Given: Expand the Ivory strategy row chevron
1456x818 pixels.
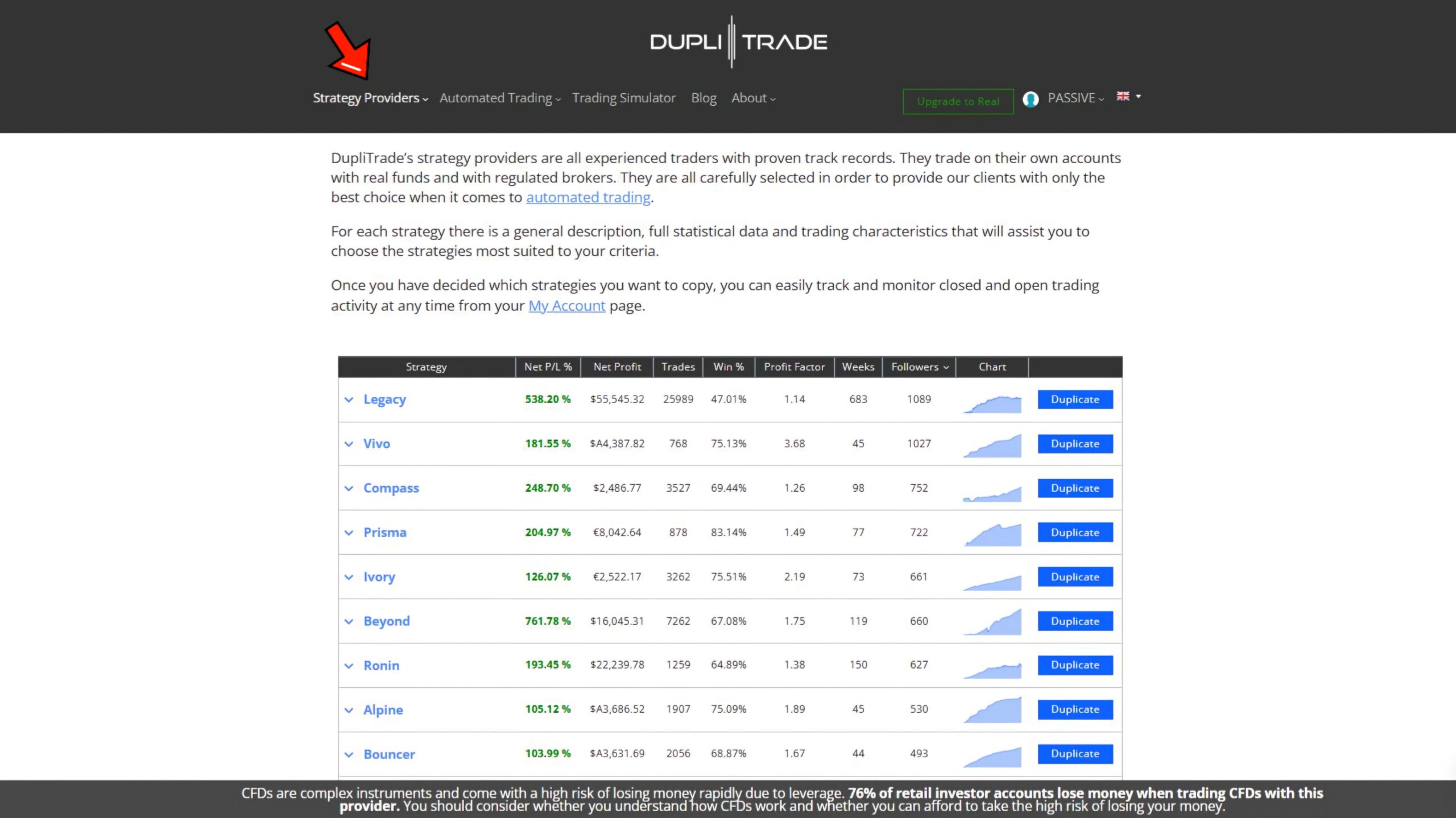Looking at the screenshot, I should (x=349, y=577).
